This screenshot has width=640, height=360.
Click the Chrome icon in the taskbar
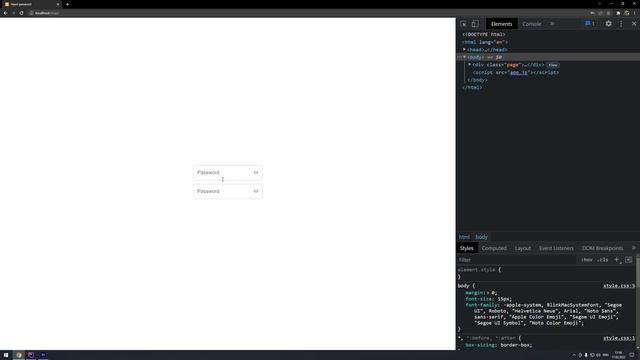click(x=18, y=355)
